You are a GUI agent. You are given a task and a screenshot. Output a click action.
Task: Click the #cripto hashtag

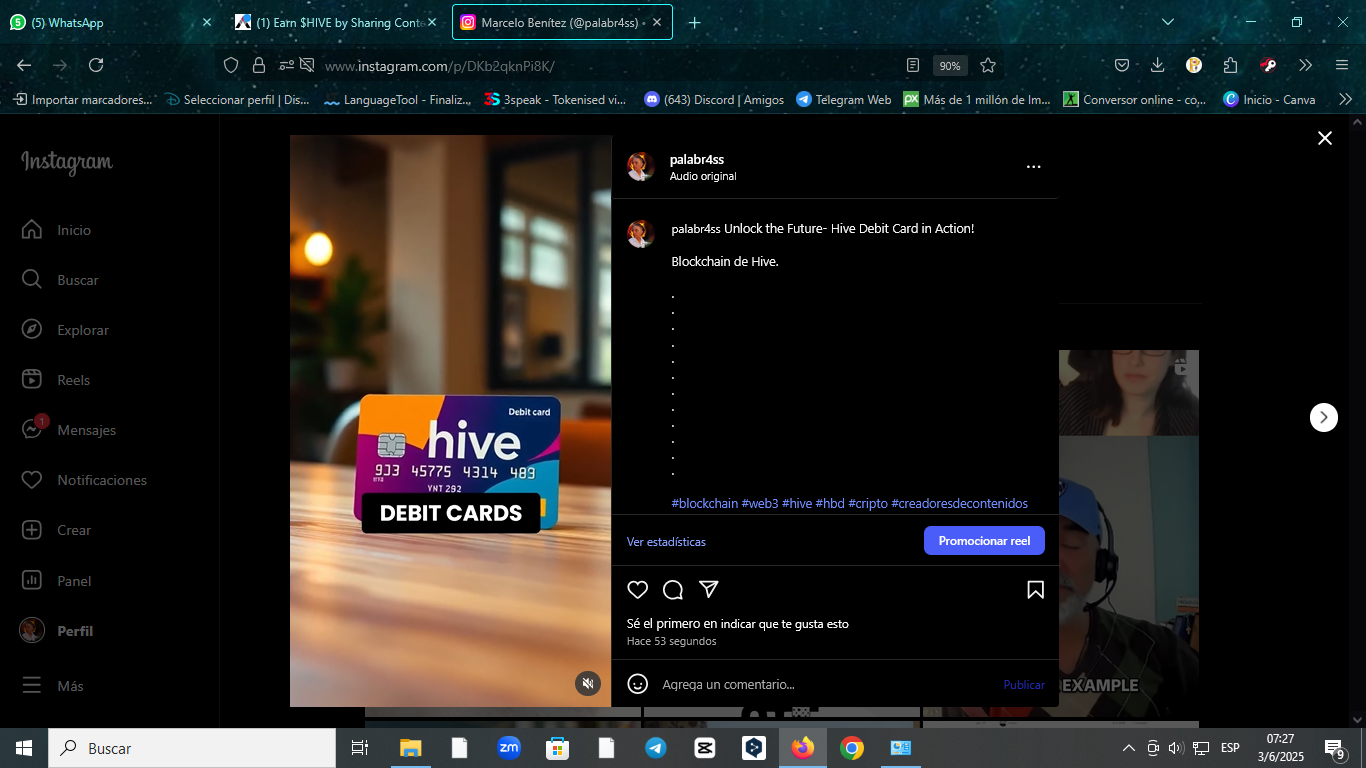tap(868, 503)
